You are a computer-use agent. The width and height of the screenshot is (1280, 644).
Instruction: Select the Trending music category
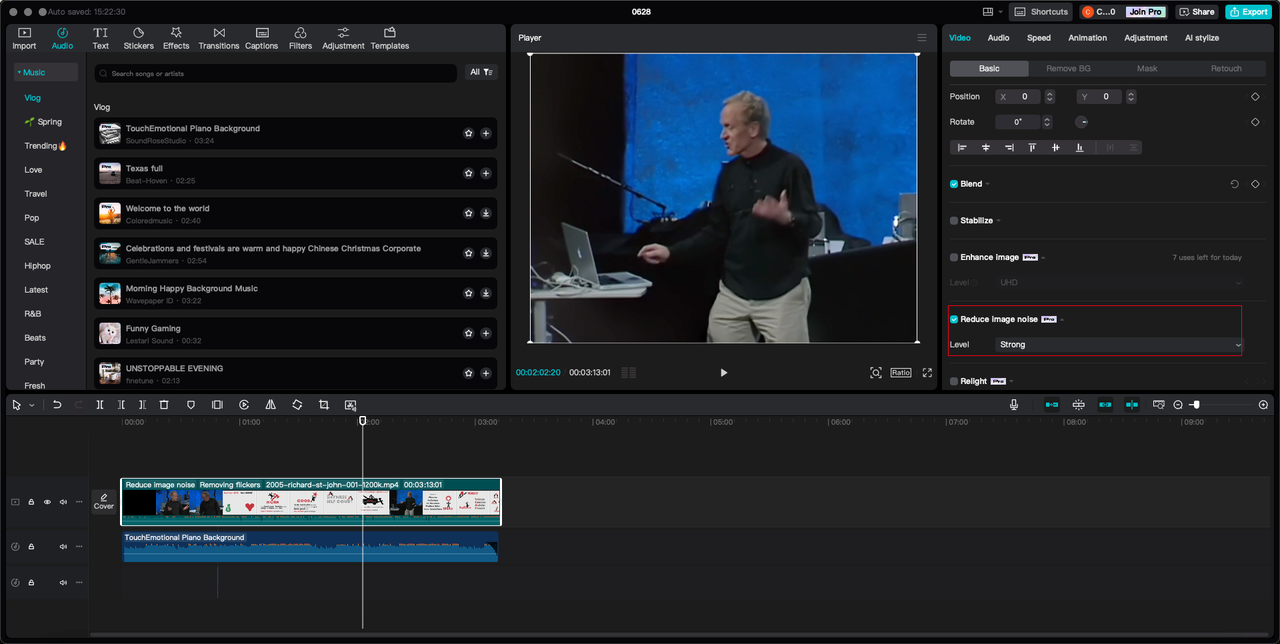[45, 146]
